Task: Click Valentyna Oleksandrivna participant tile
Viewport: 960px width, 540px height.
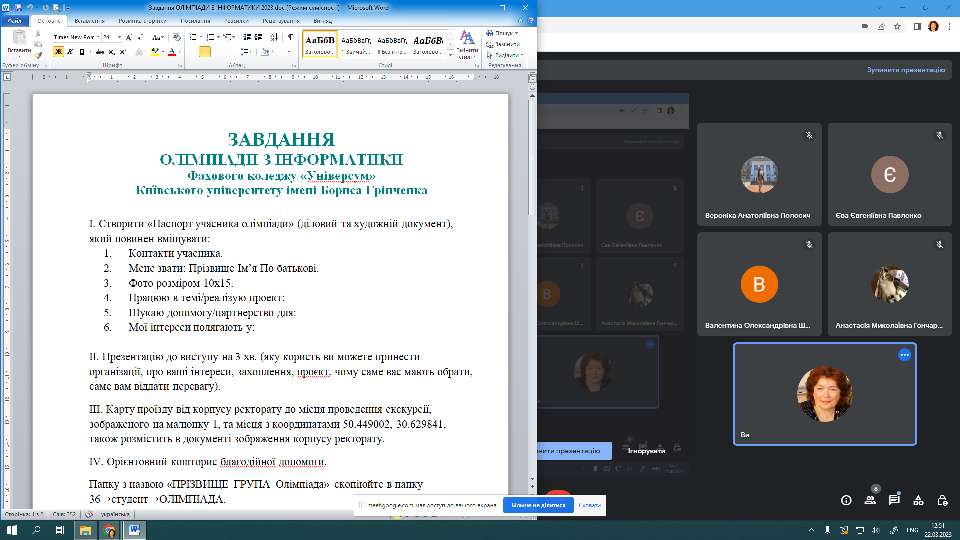Action: 759,284
